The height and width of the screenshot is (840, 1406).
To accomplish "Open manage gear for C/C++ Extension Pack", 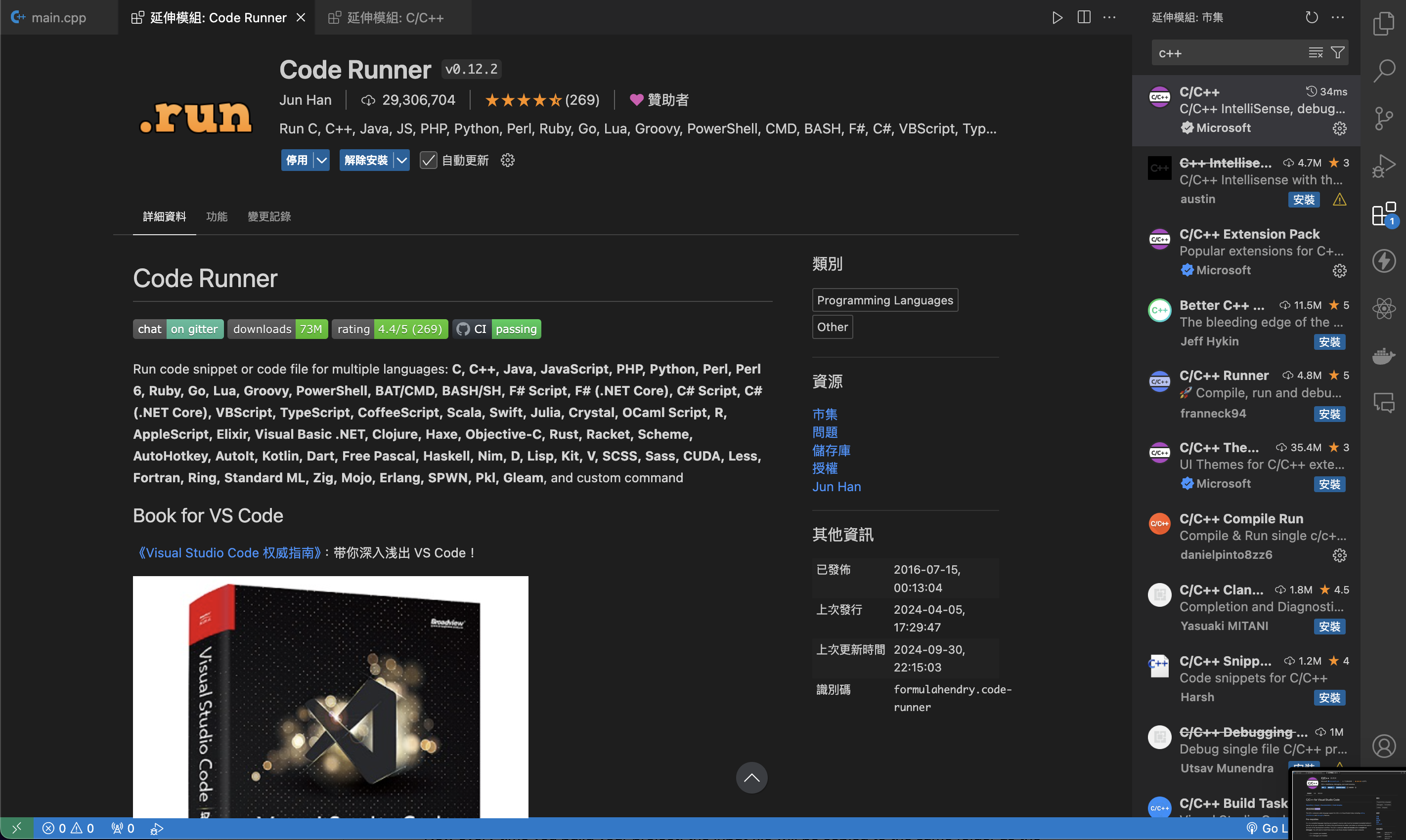I will point(1339,271).
